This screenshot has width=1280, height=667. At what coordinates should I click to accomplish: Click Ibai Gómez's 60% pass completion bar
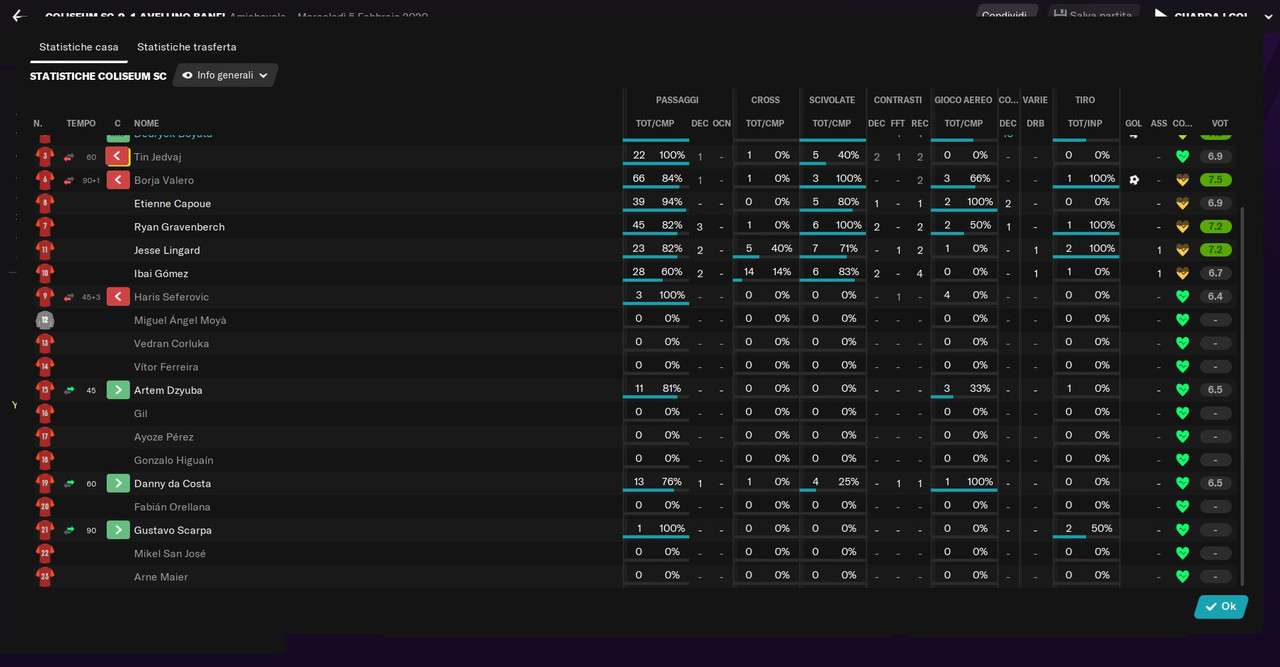pos(656,281)
